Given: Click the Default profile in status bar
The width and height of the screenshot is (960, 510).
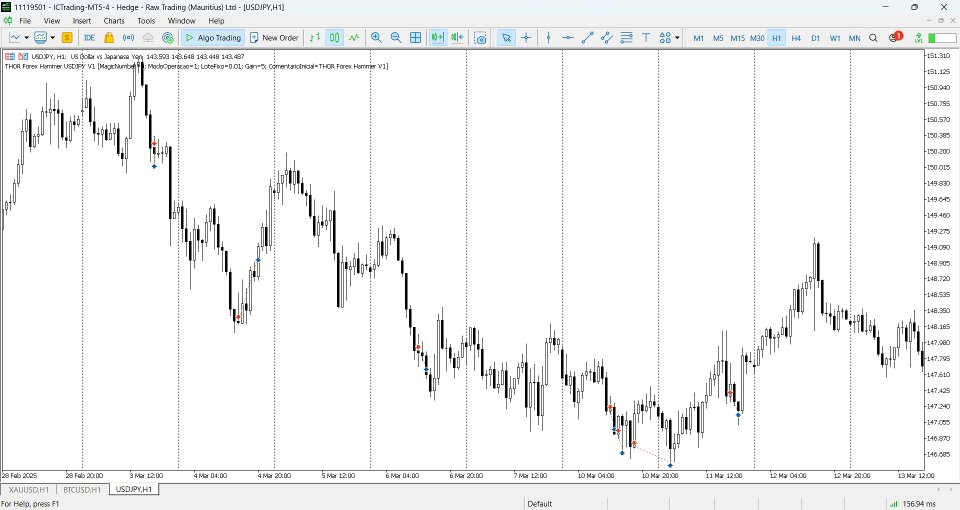Looking at the screenshot, I should pos(540,504).
